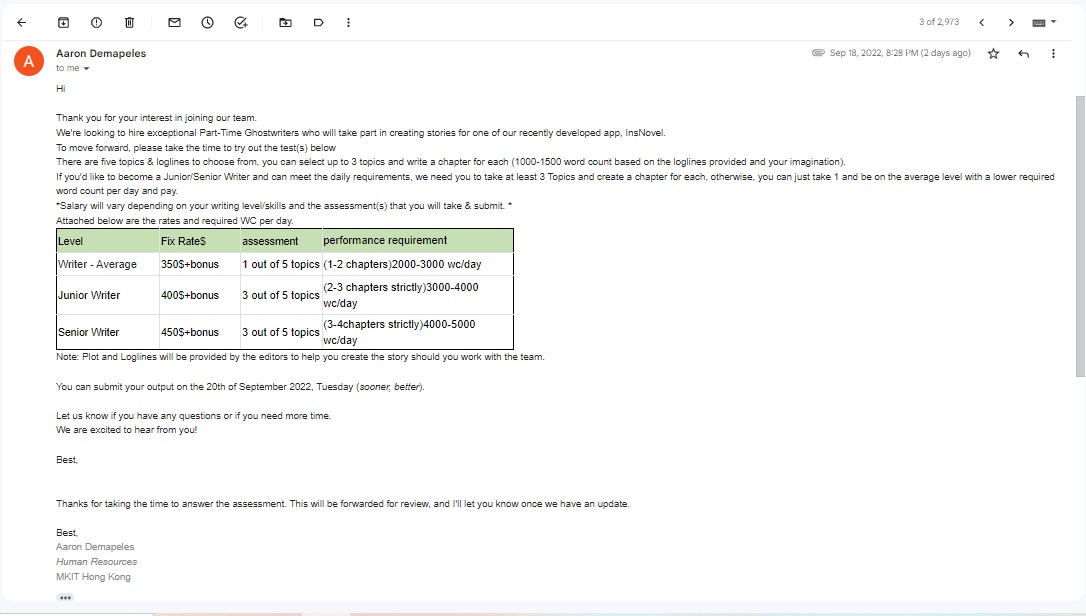
Task: Click the vertical scrollbar thumb
Action: click(x=1080, y=236)
